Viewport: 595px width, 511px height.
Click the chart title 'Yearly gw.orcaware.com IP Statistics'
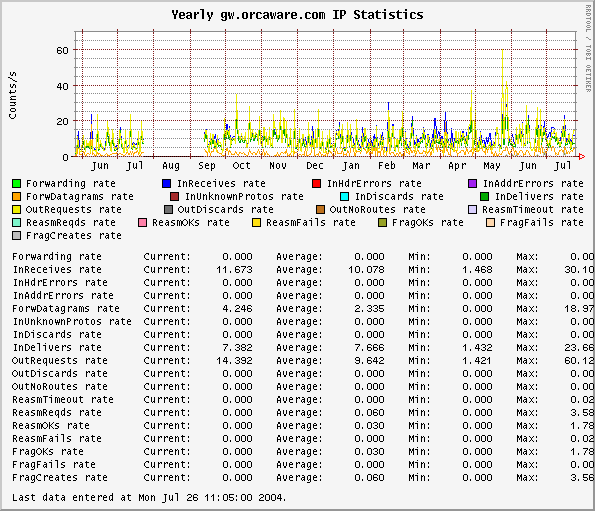click(297, 15)
